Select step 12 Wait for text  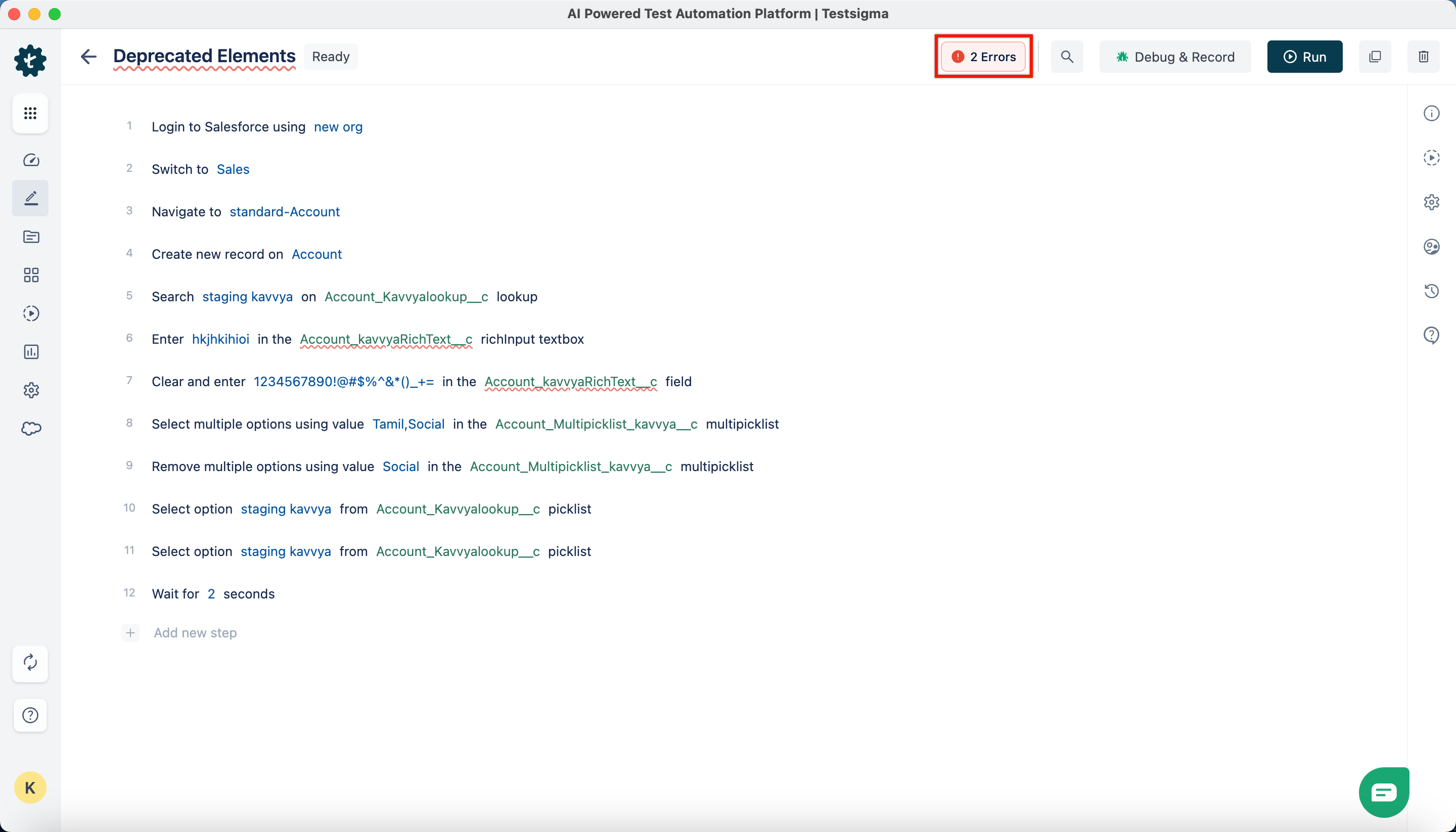click(175, 594)
